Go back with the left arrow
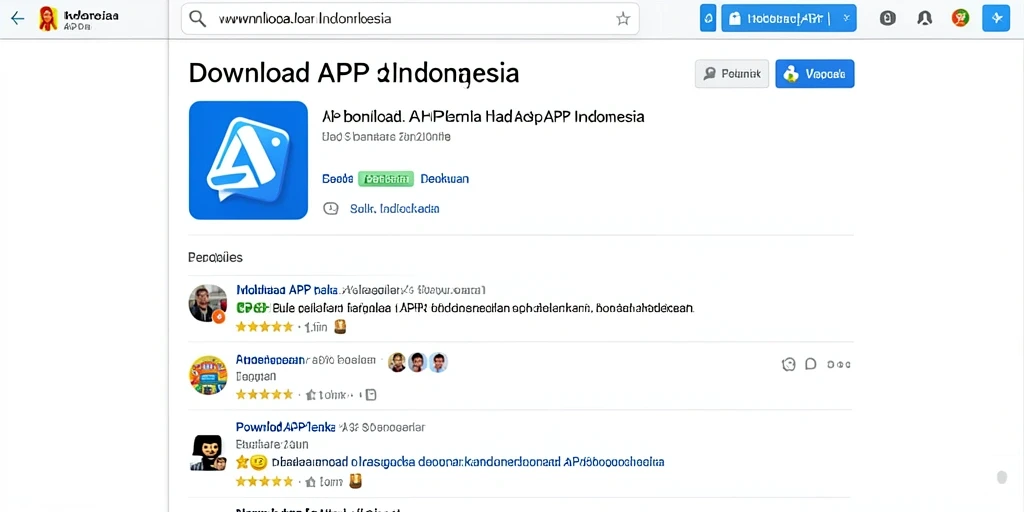Viewport: 1024px width, 512px height. 18,18
